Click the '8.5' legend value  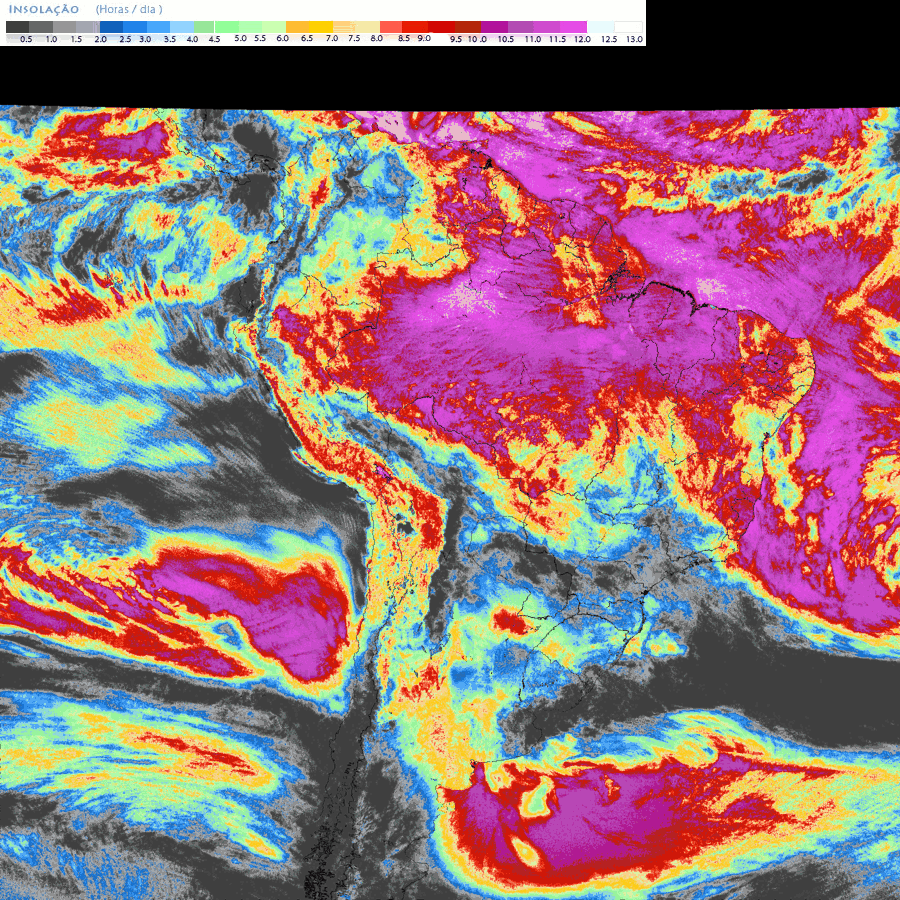(x=404, y=38)
